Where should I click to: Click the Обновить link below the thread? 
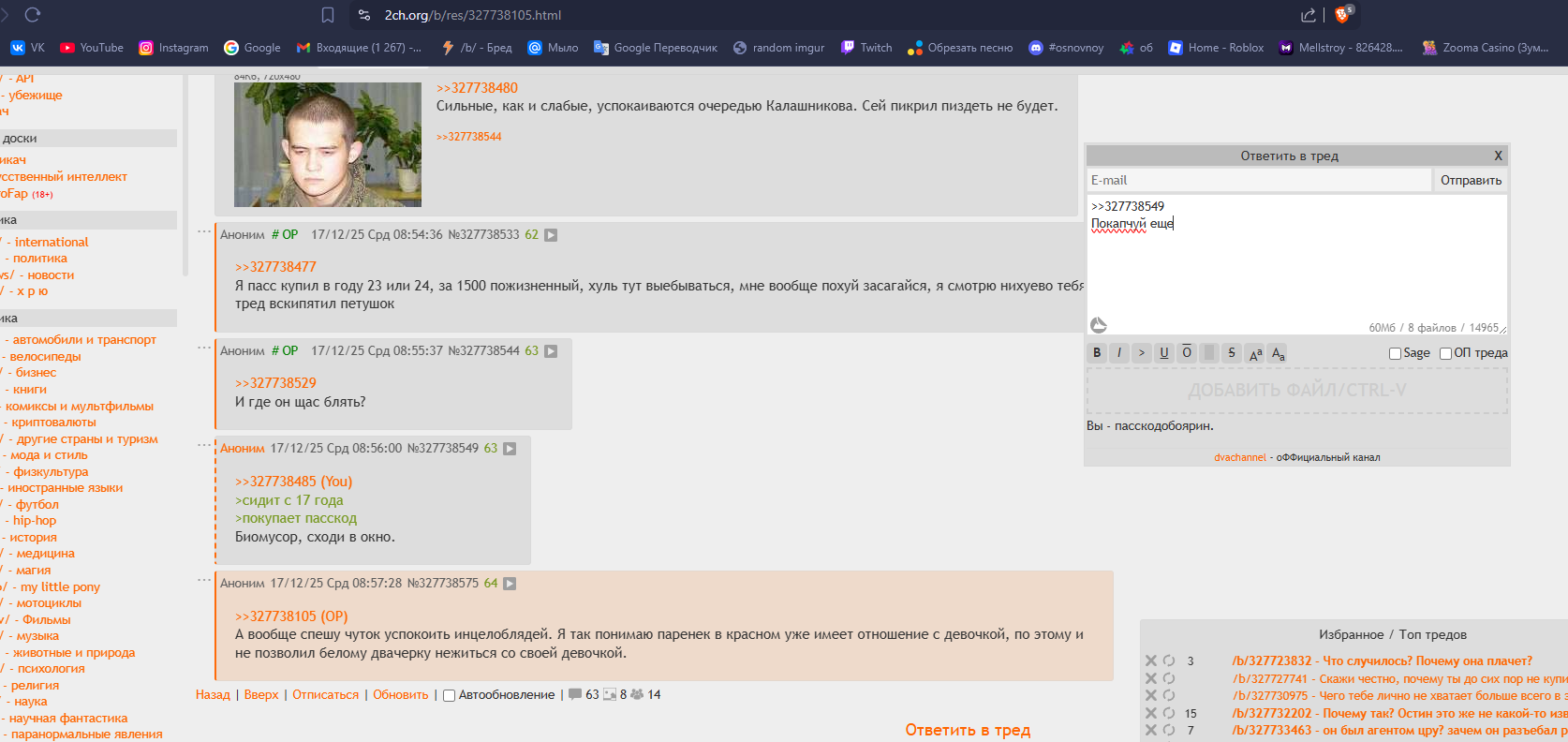[x=401, y=695]
